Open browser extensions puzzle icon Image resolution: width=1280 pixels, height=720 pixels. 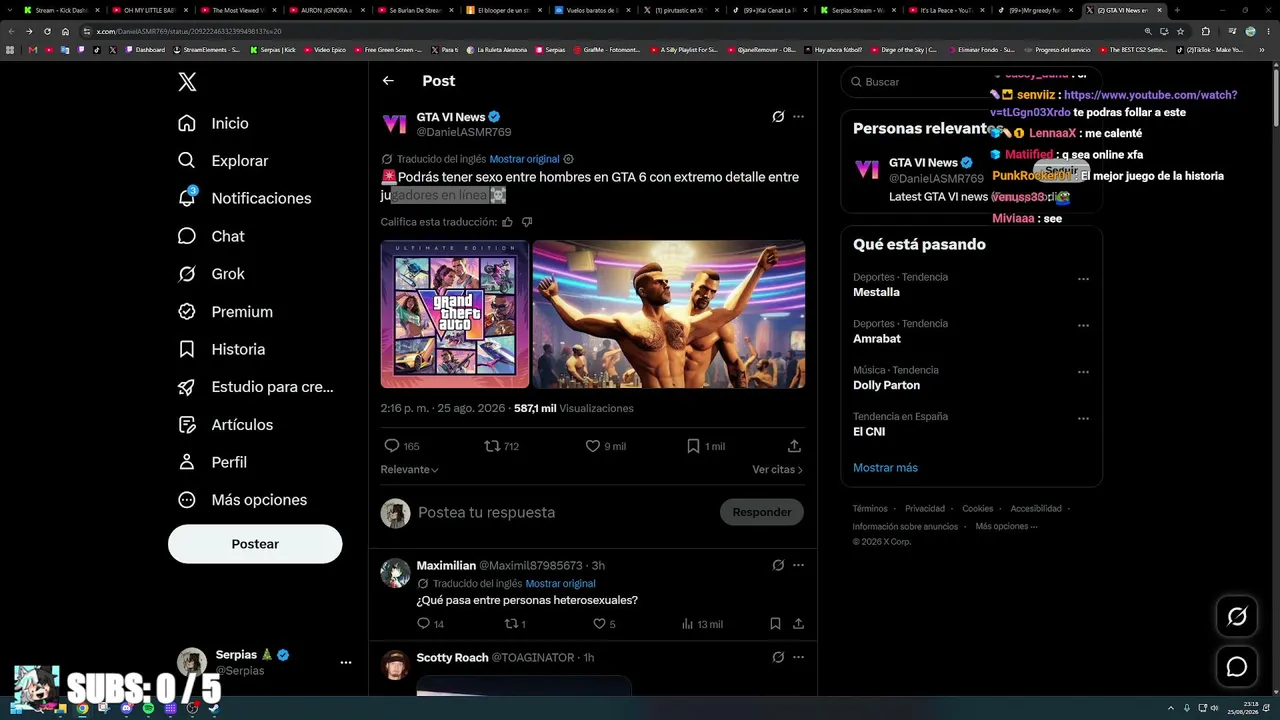pyautogui.click(x=1205, y=31)
